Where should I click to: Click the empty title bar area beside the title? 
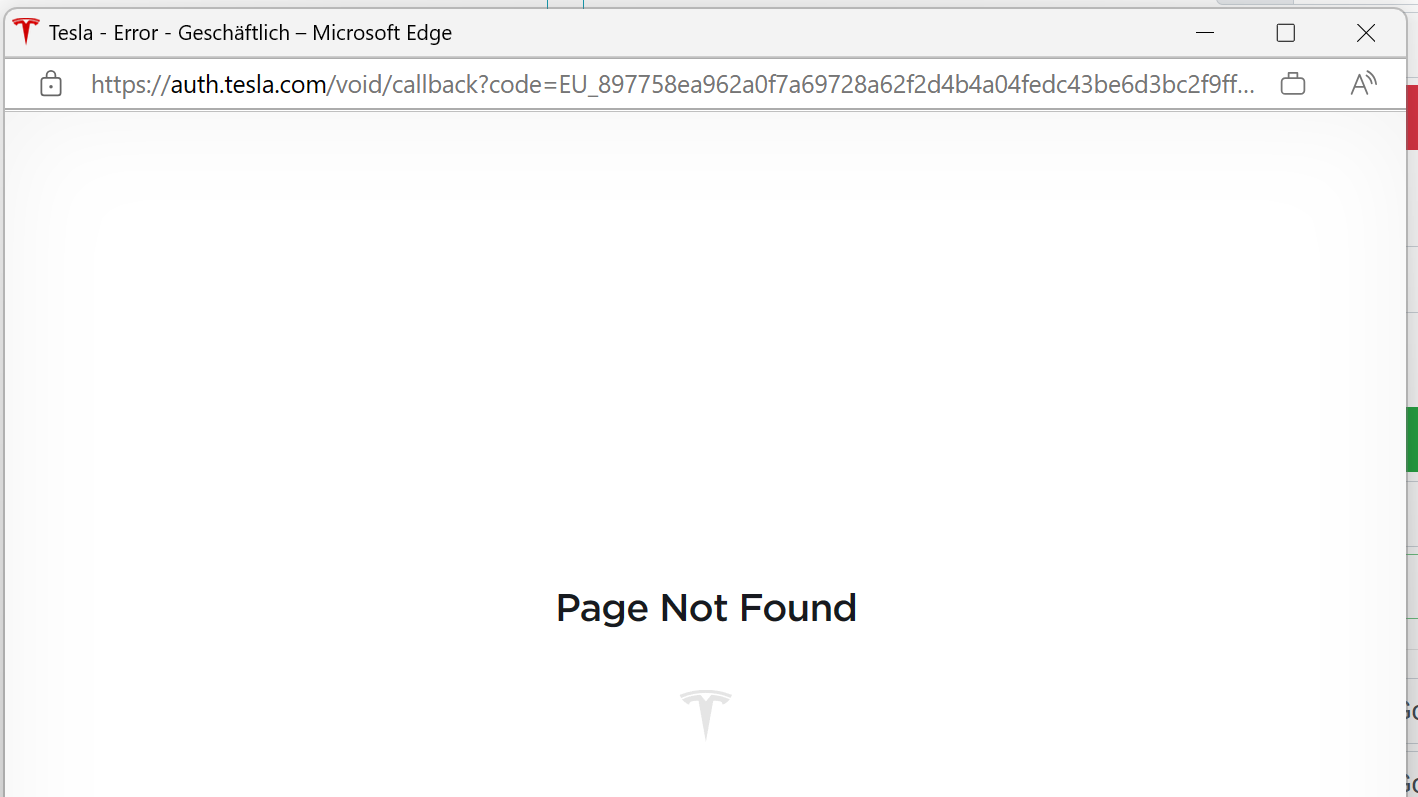coord(800,33)
